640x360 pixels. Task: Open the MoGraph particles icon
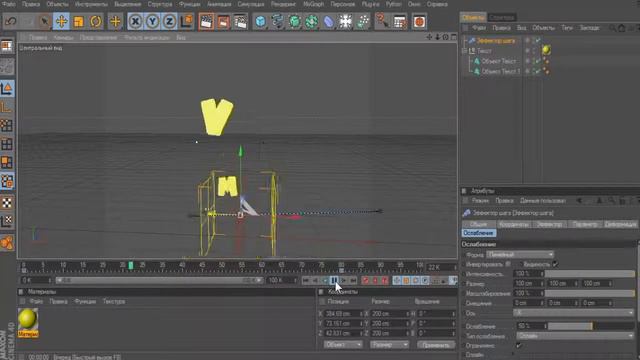362,21
